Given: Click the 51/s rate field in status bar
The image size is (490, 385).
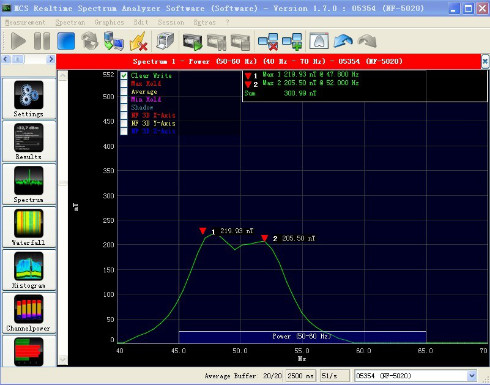Looking at the screenshot, I should tap(334, 376).
